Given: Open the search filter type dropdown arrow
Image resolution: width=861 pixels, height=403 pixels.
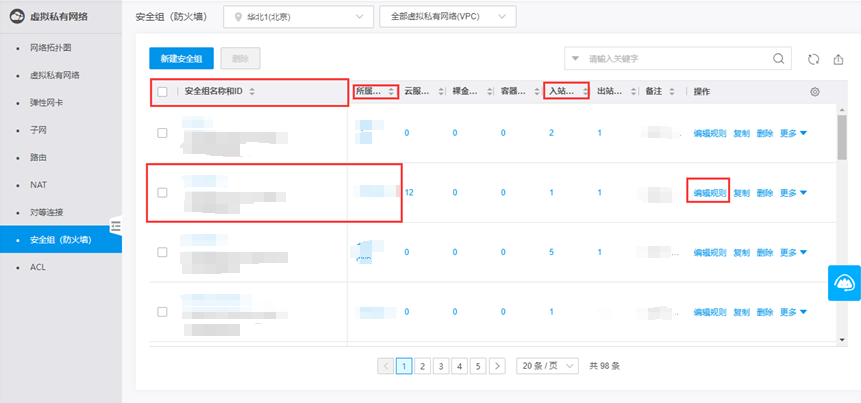Looking at the screenshot, I should (x=575, y=58).
